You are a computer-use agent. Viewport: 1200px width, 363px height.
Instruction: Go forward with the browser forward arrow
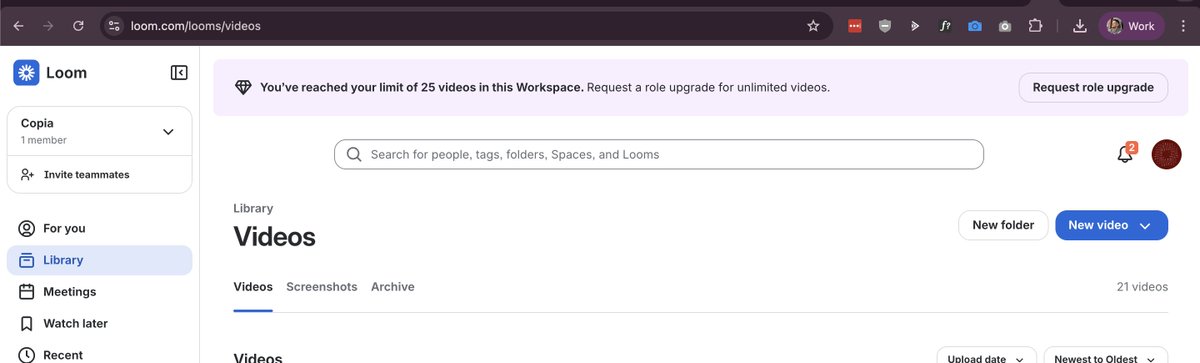click(48, 26)
